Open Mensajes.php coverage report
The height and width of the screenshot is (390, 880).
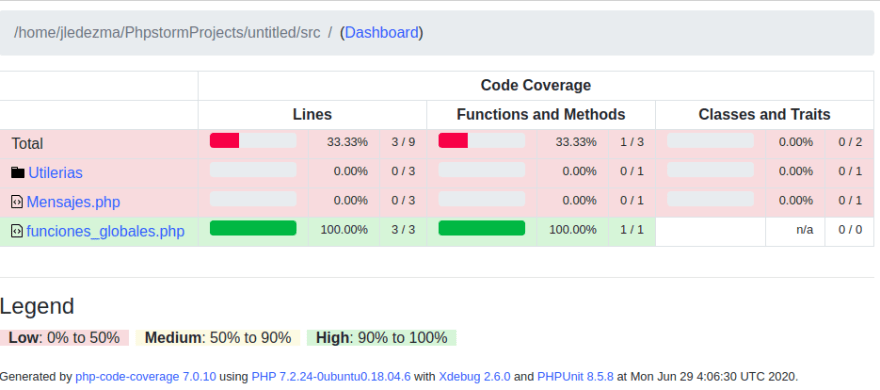(x=74, y=202)
